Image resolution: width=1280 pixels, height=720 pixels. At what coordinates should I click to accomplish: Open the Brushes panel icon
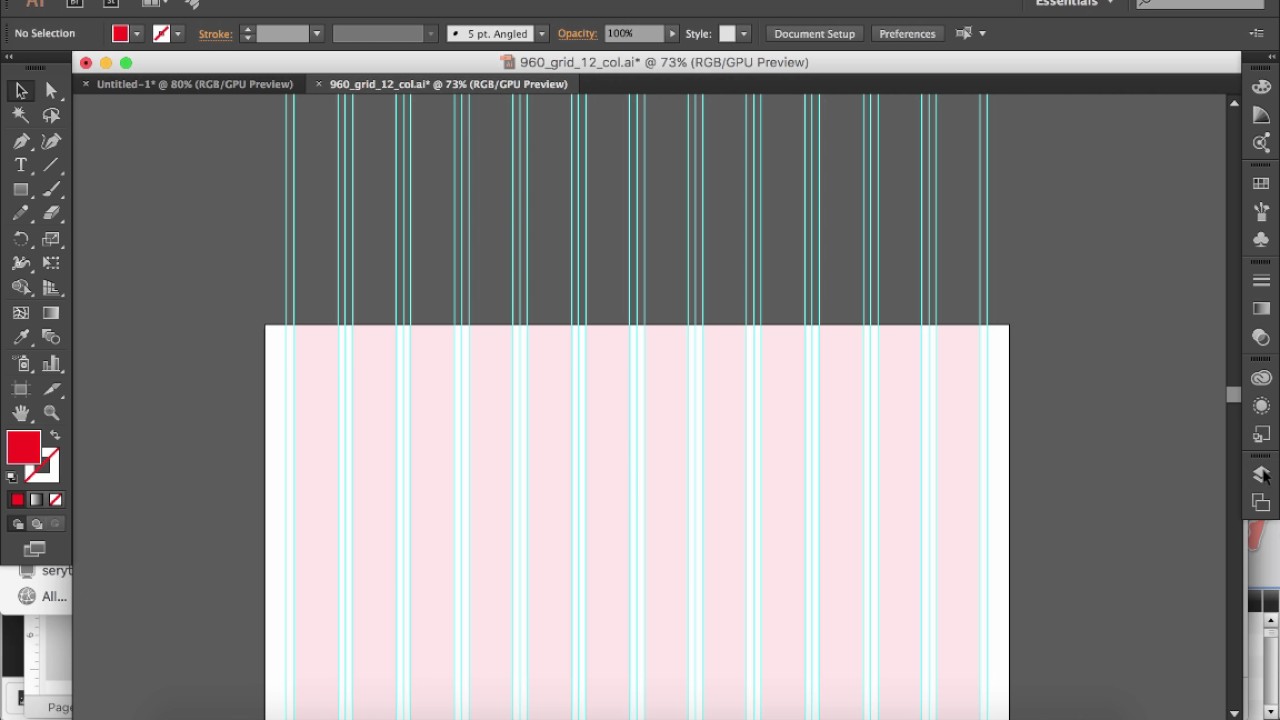1261,212
